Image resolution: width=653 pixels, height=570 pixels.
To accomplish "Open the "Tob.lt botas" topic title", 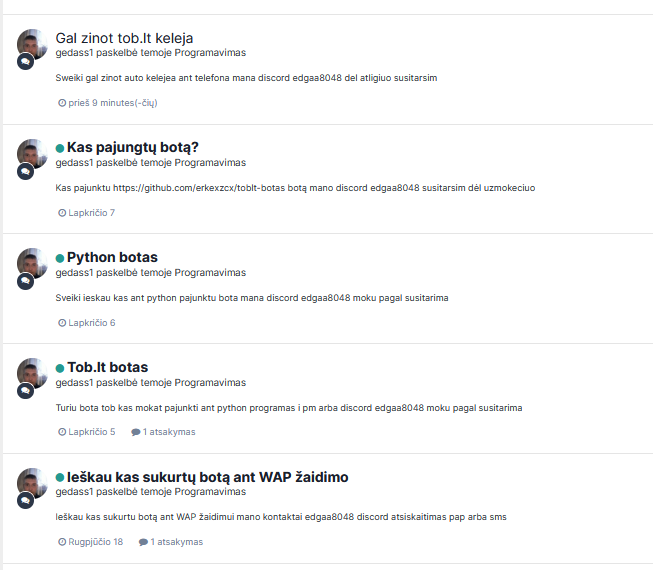I will tap(108, 367).
